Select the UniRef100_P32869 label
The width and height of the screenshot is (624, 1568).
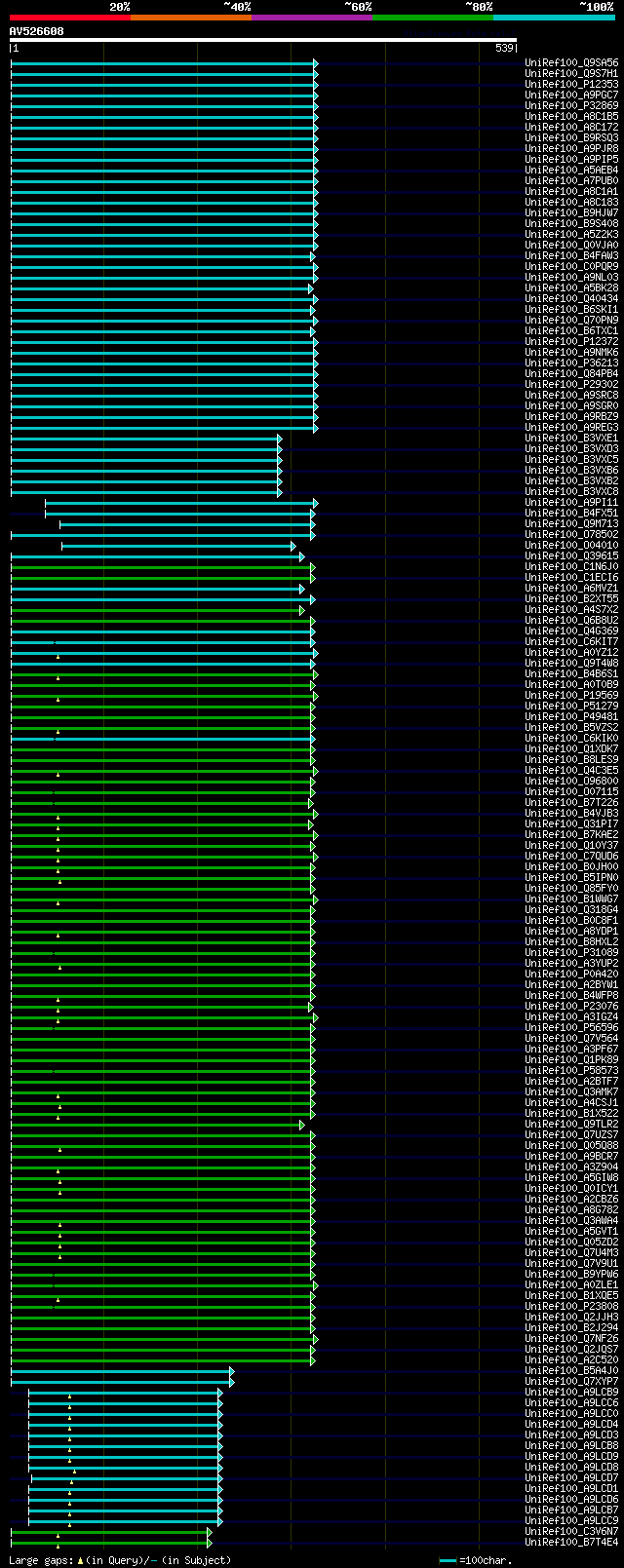(571, 106)
